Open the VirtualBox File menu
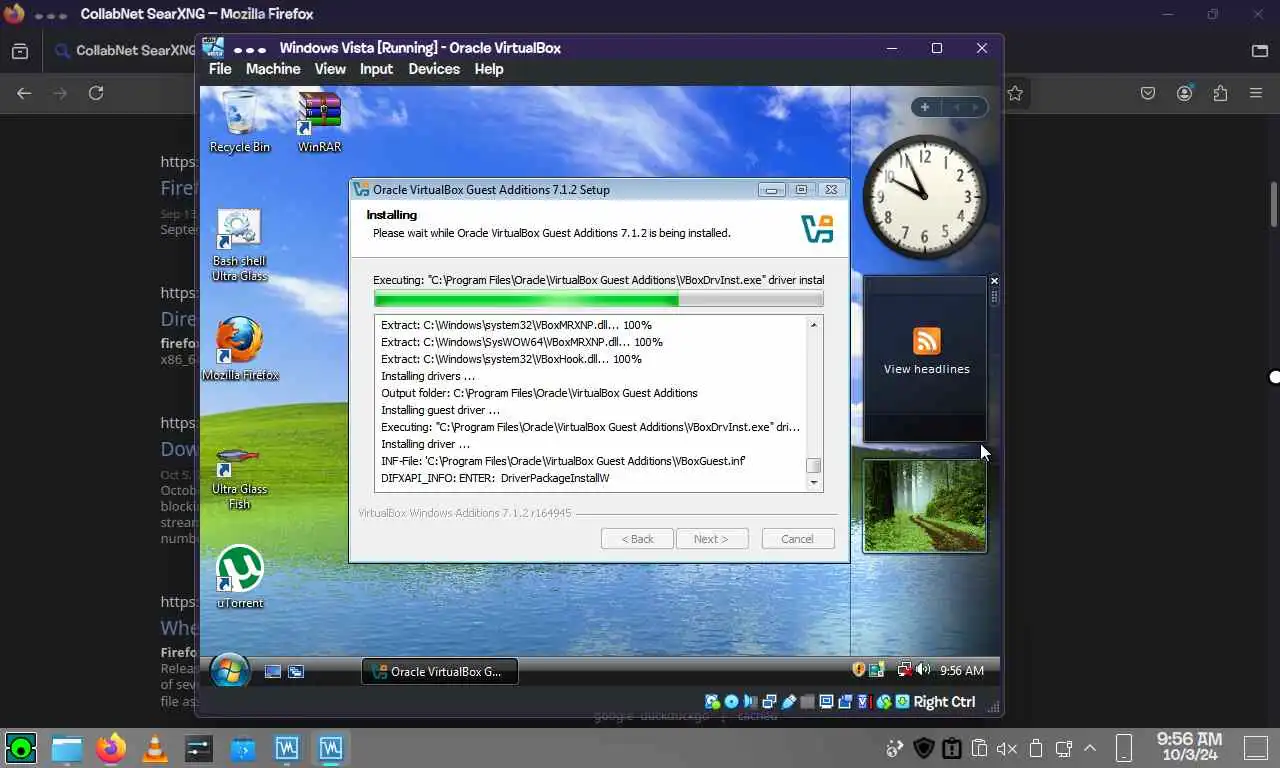 tap(220, 69)
